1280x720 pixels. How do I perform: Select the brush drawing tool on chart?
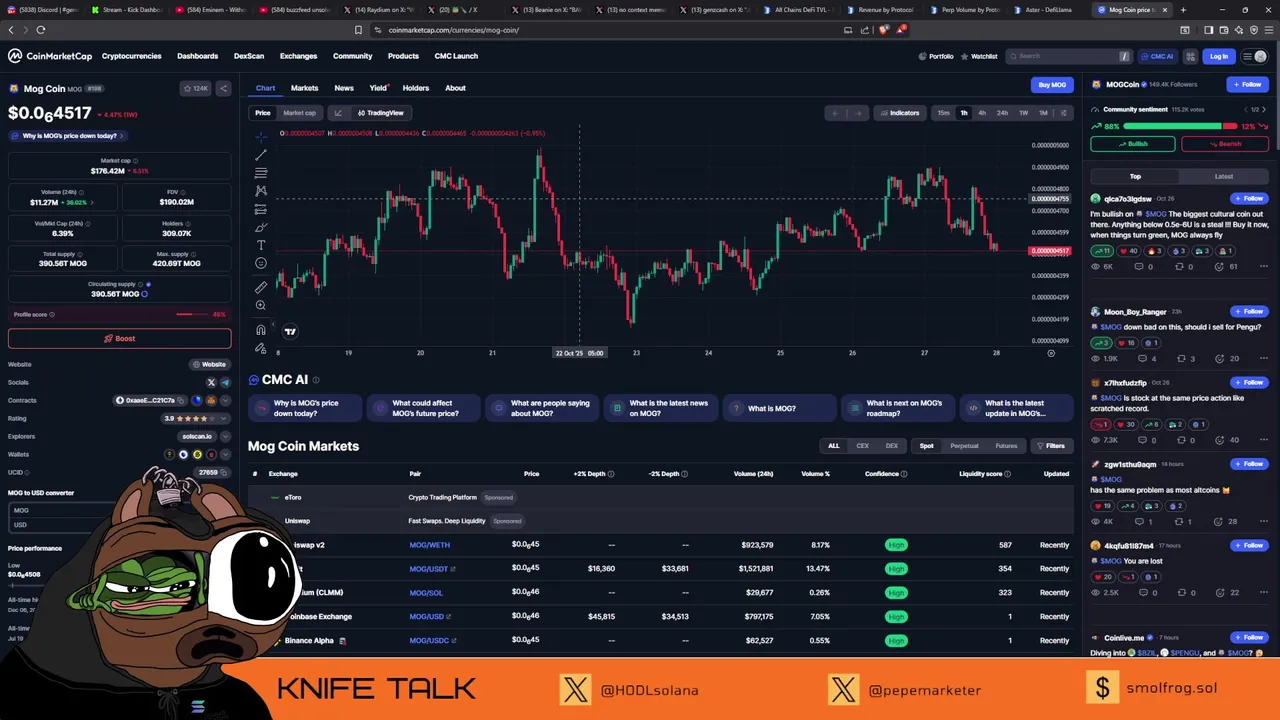[x=261, y=227]
